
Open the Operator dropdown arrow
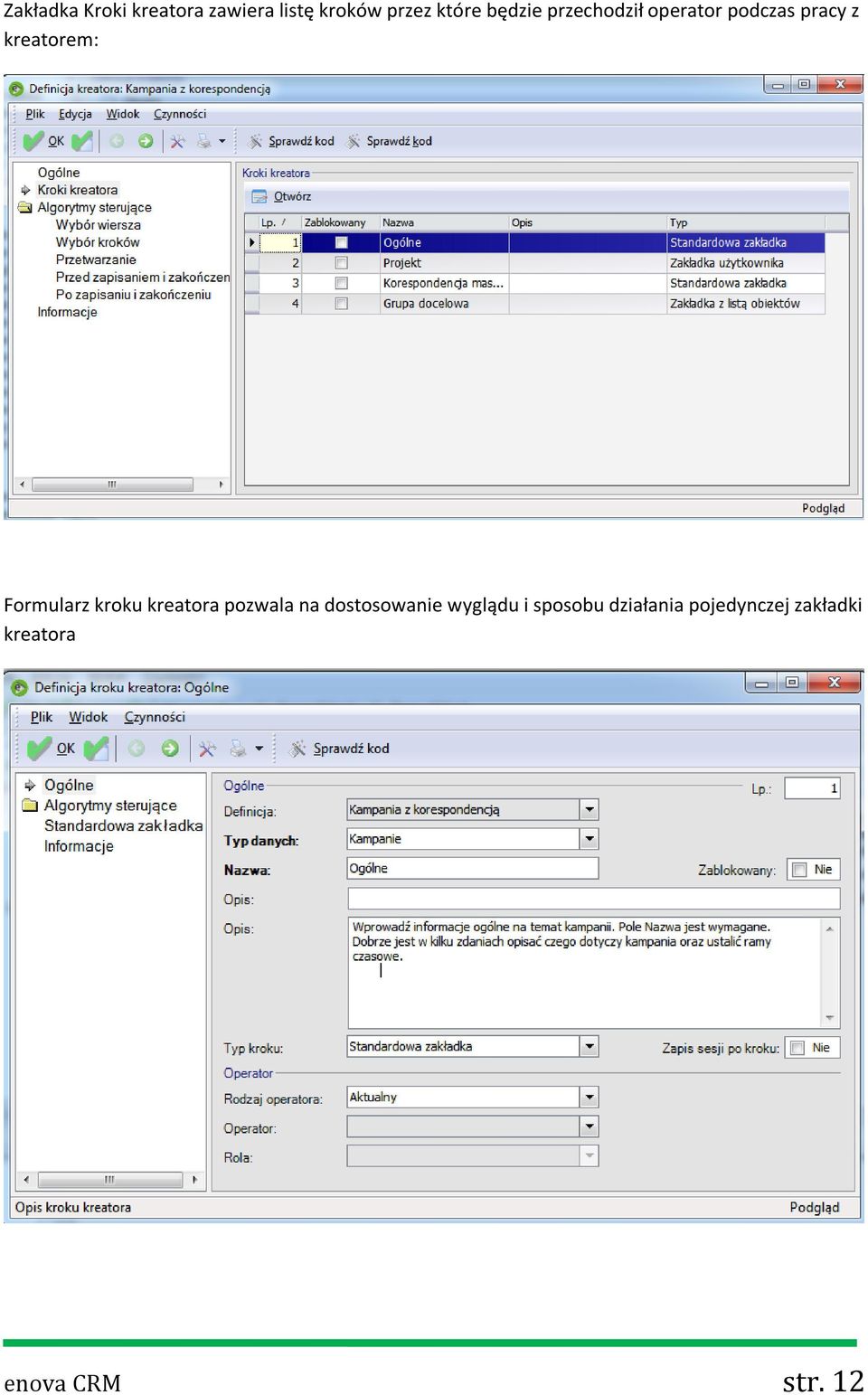click(590, 1126)
